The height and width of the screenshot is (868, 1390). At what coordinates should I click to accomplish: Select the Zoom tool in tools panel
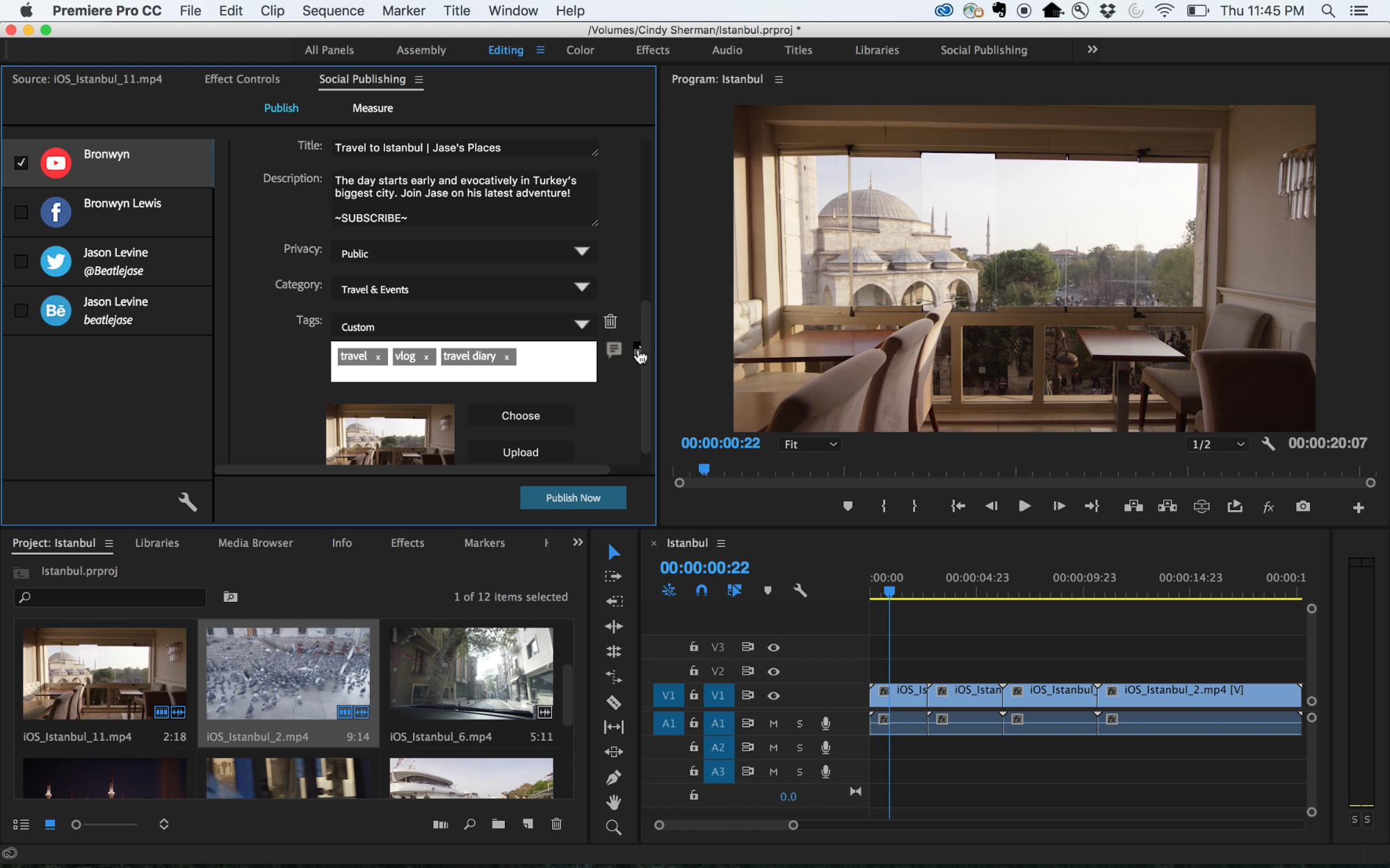(613, 827)
